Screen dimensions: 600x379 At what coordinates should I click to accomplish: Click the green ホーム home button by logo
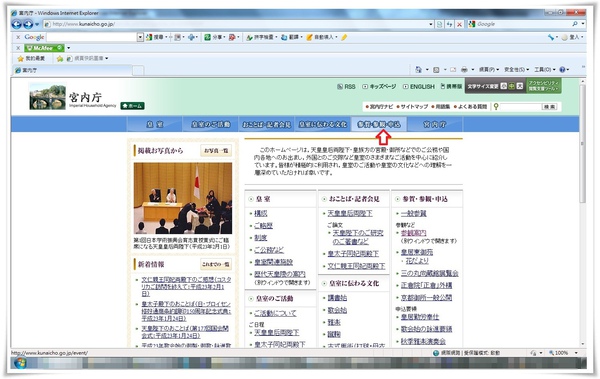[132, 106]
